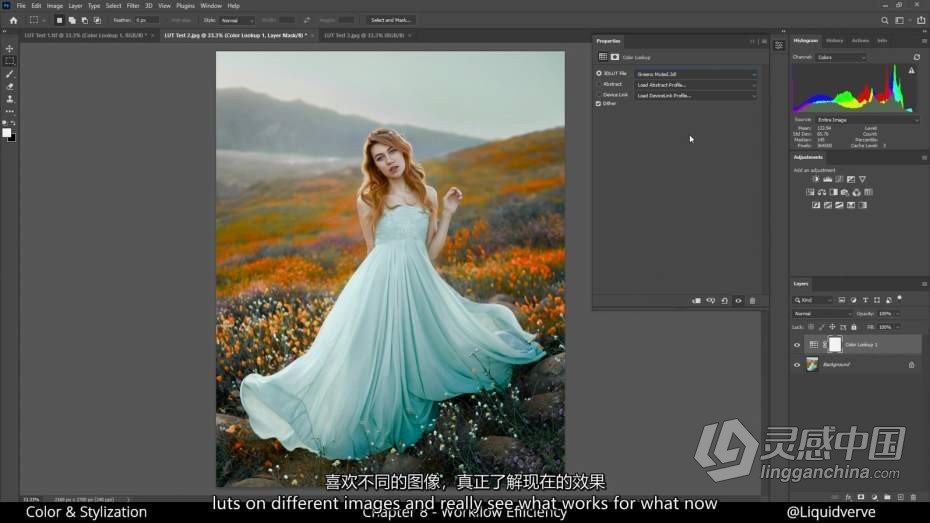Image resolution: width=930 pixels, height=523 pixels.
Task: Click the Share icon at top right
Action: (x=921, y=20)
